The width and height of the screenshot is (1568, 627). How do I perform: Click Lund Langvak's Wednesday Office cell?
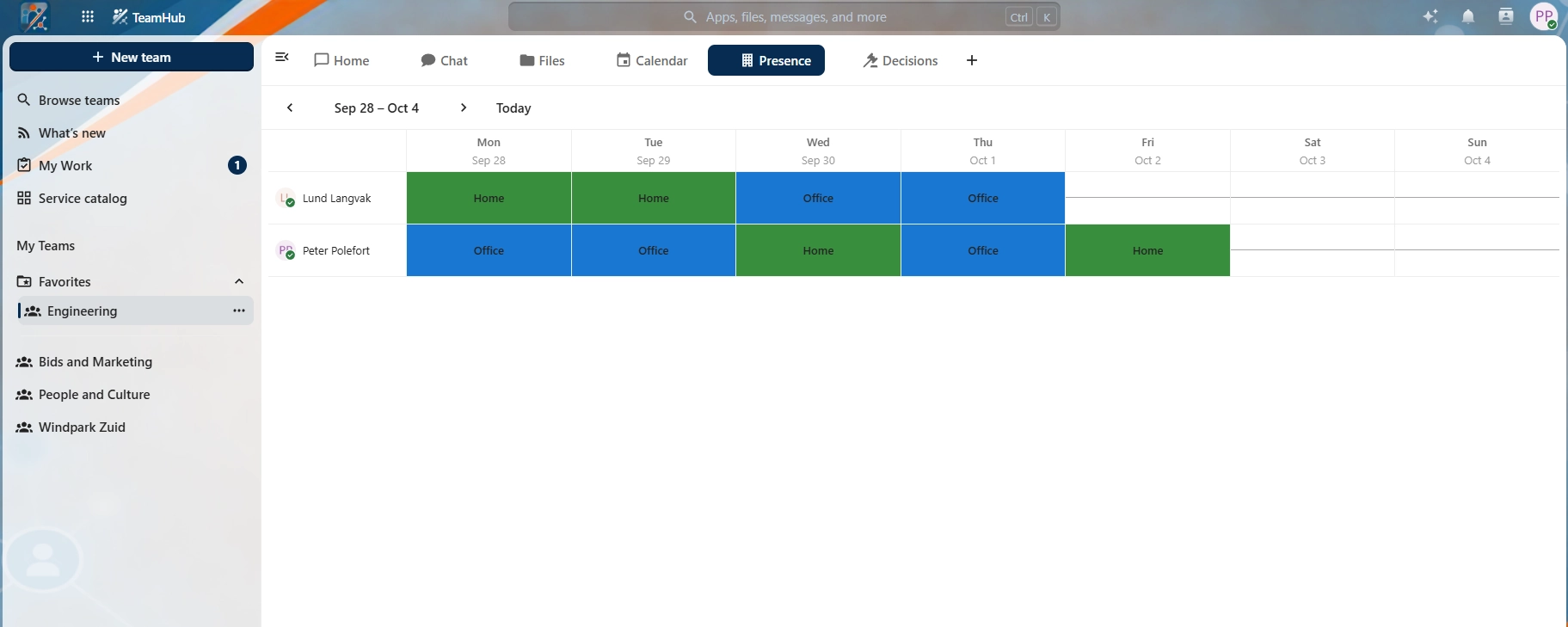[x=818, y=198]
